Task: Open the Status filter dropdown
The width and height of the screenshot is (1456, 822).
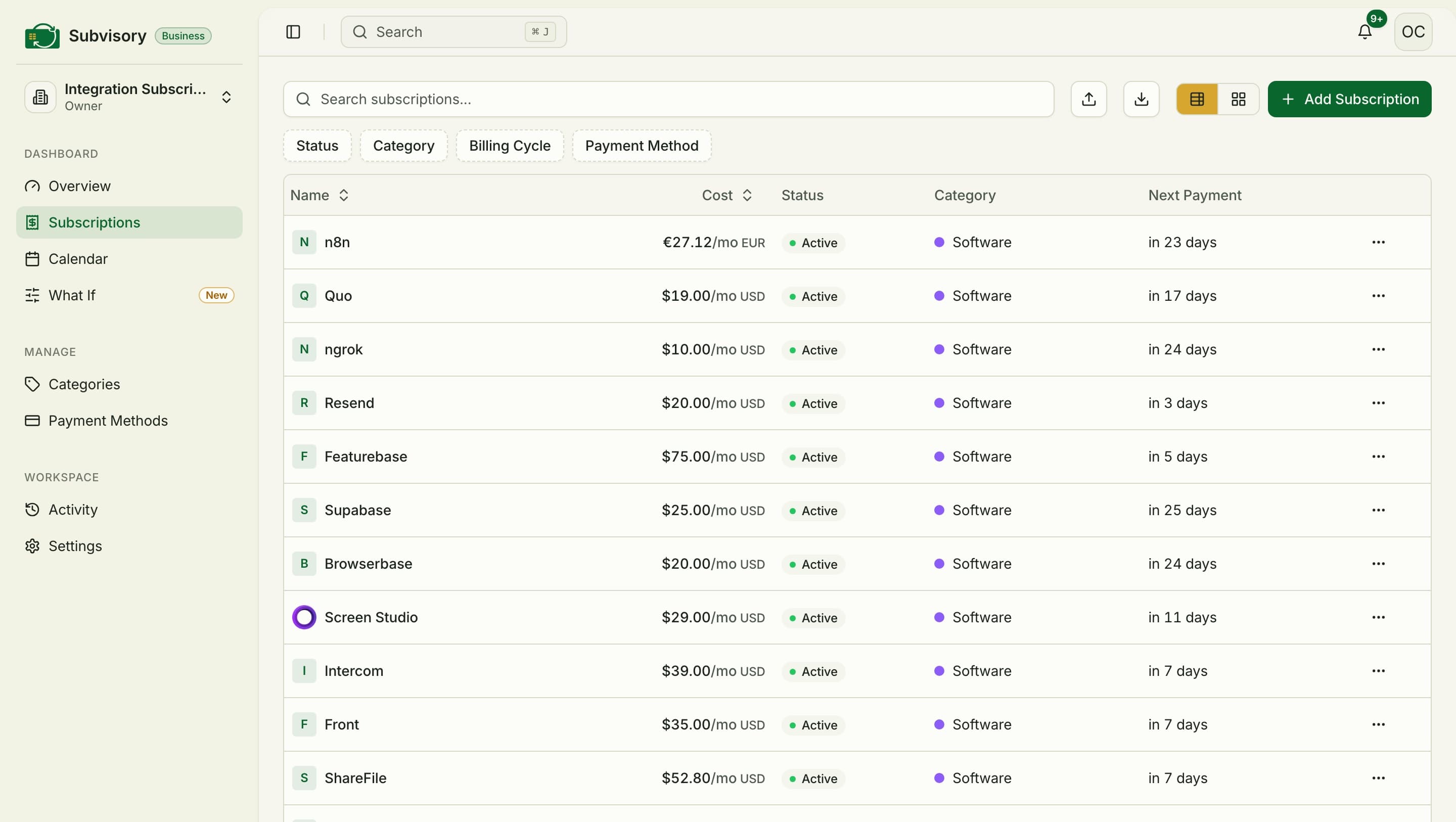Action: (317, 146)
